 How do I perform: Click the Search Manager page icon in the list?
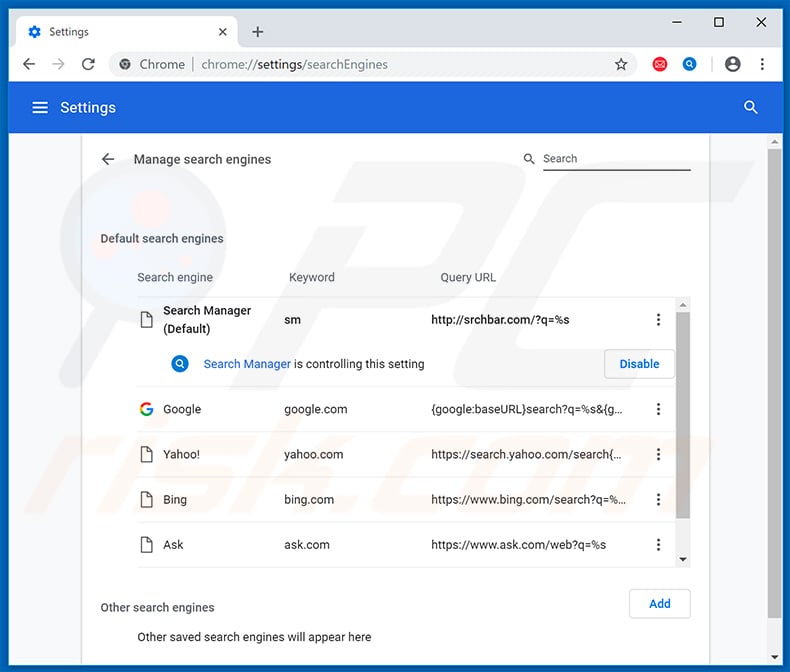(x=147, y=319)
